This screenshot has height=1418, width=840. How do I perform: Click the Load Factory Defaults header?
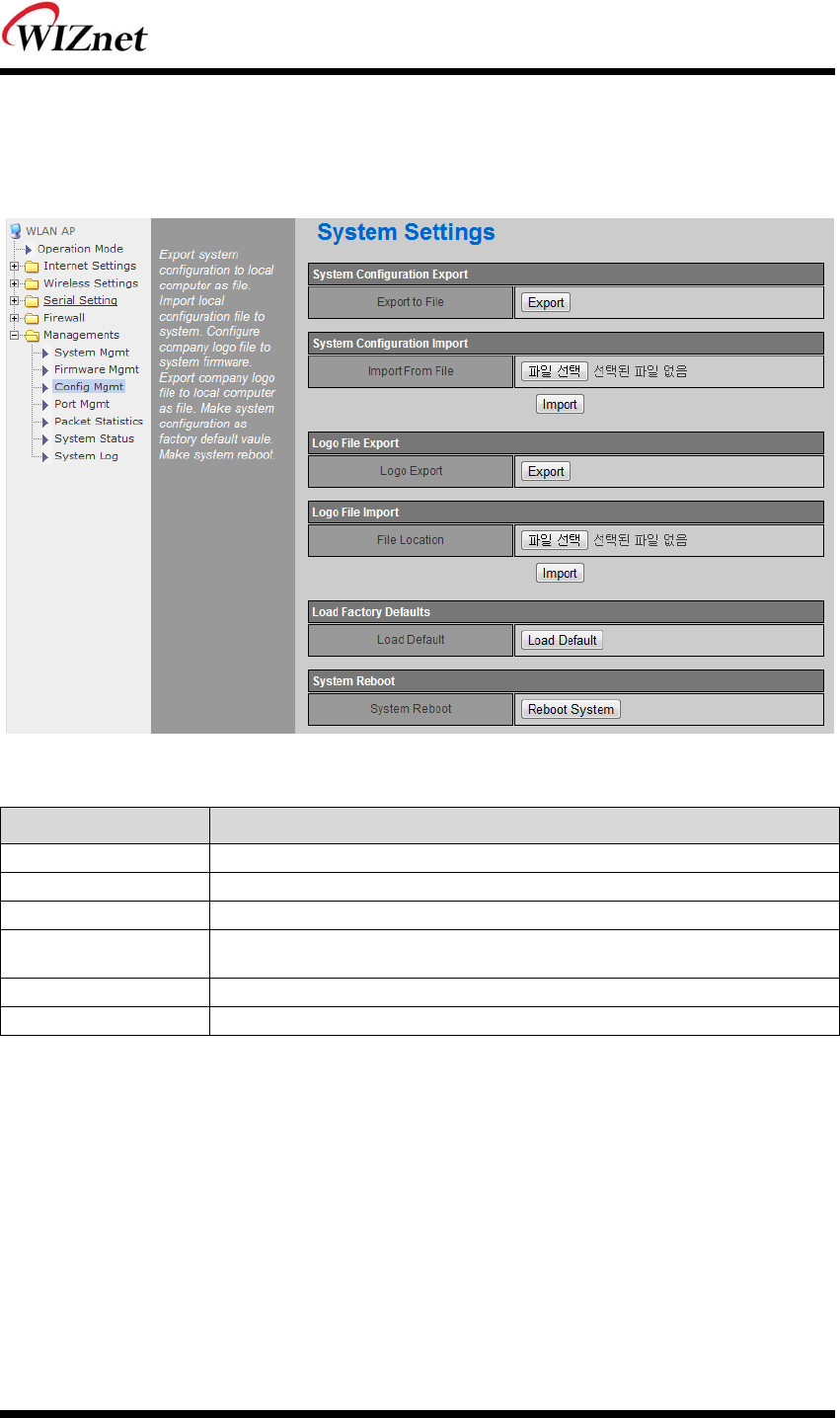tap(566, 612)
